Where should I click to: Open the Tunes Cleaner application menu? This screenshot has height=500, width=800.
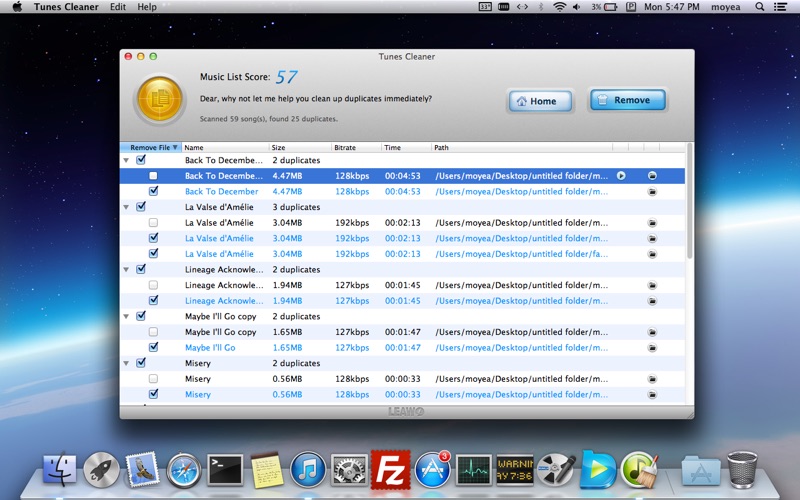[66, 7]
